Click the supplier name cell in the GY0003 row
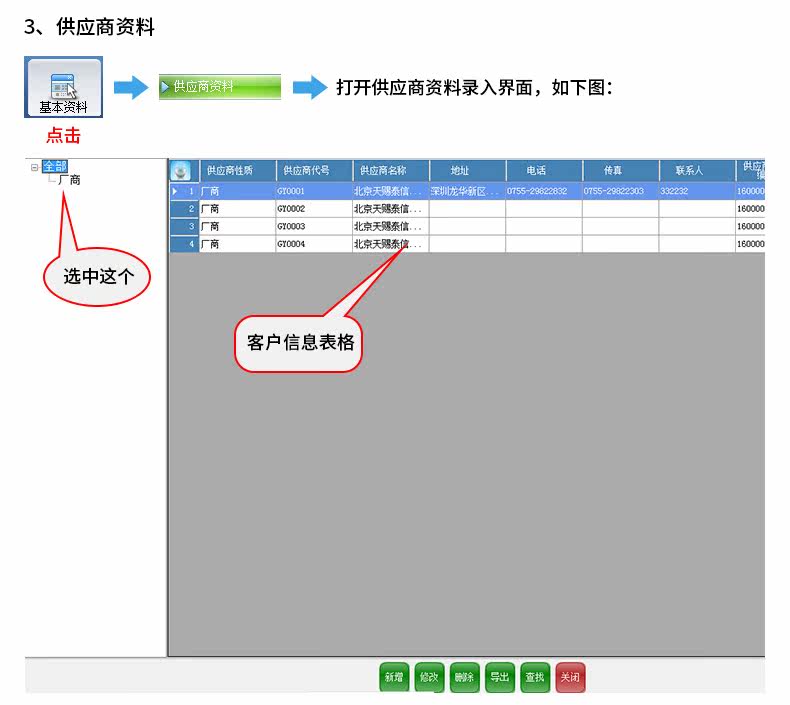Viewport: 790px width, 705px height. pyautogui.click(x=390, y=226)
